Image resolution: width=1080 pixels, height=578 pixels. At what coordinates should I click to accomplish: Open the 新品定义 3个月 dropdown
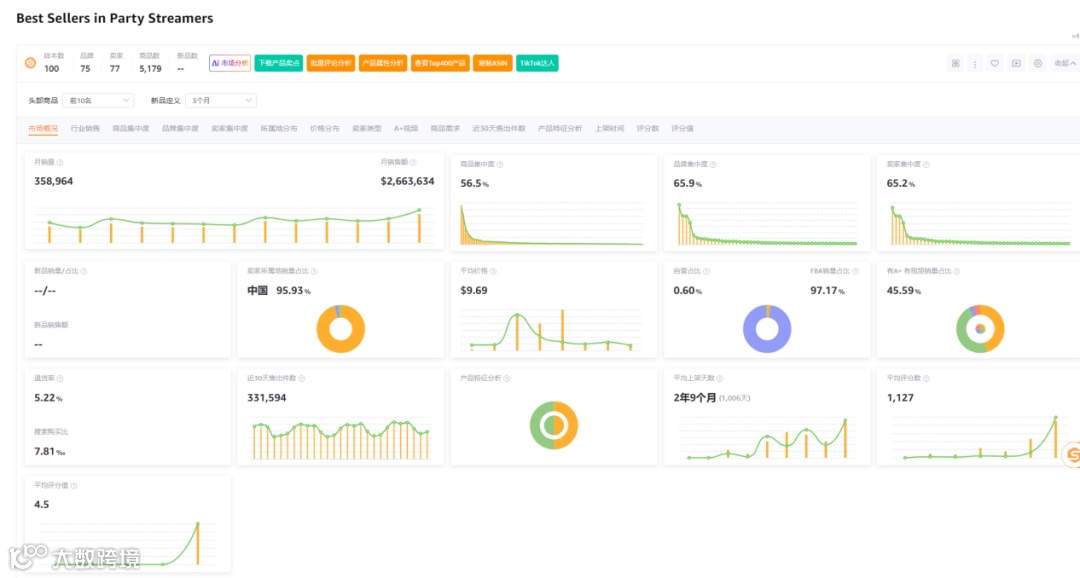point(221,101)
